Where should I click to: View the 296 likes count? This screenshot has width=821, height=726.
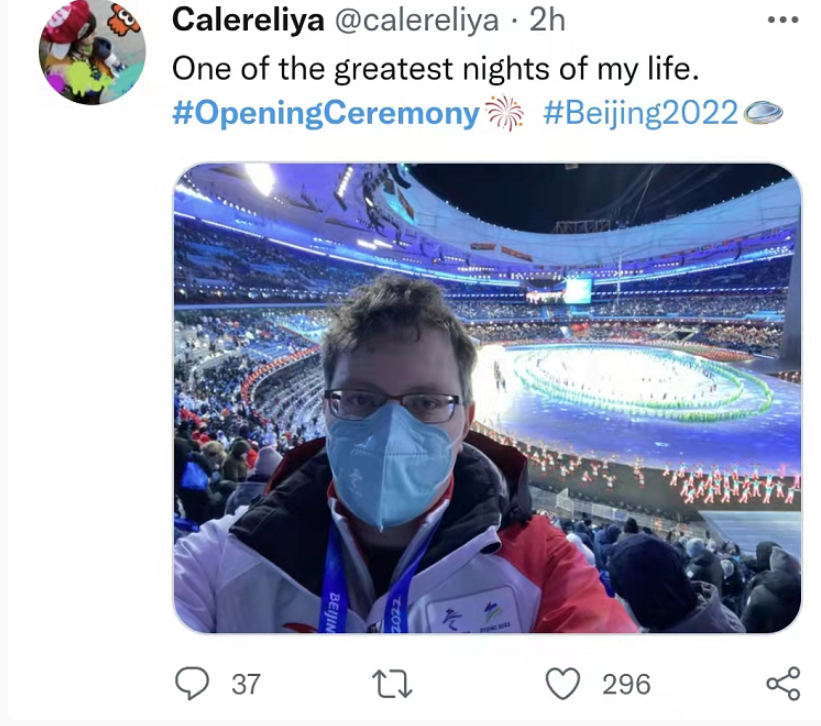point(626,684)
